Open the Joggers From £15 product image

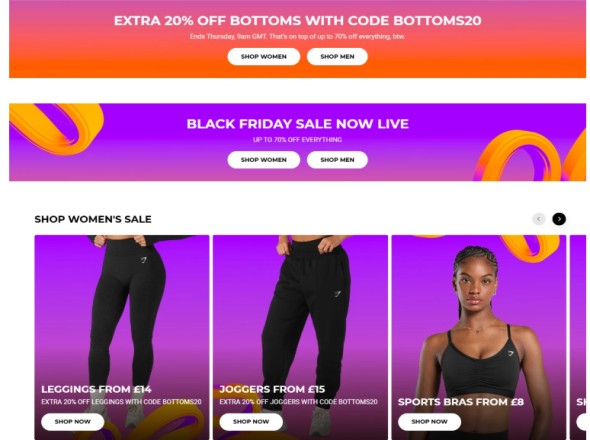(x=300, y=309)
